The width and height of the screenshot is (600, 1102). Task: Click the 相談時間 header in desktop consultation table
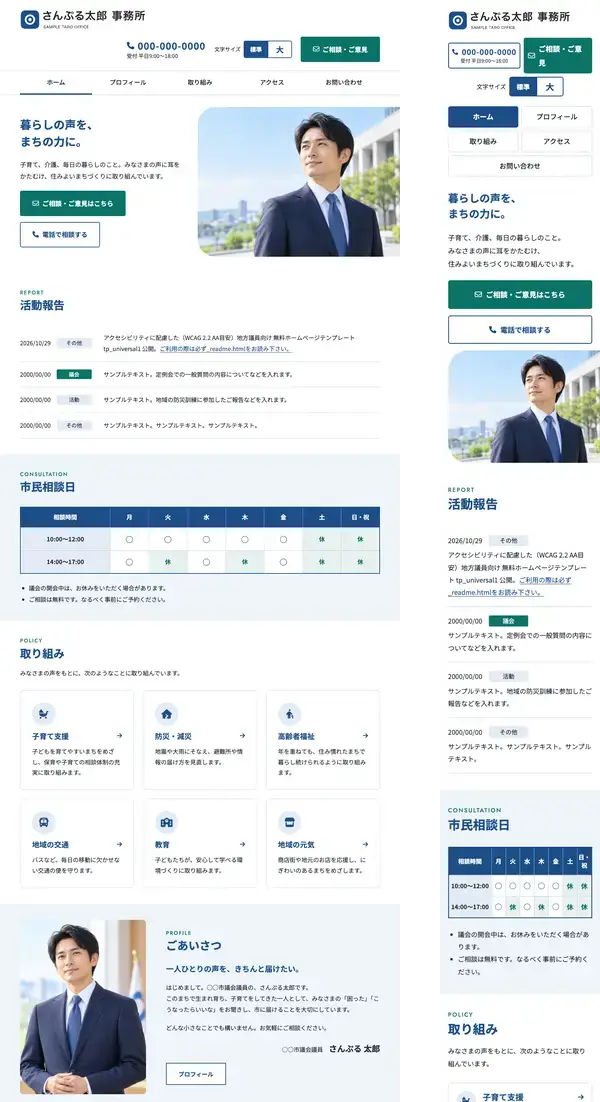[x=65, y=517]
